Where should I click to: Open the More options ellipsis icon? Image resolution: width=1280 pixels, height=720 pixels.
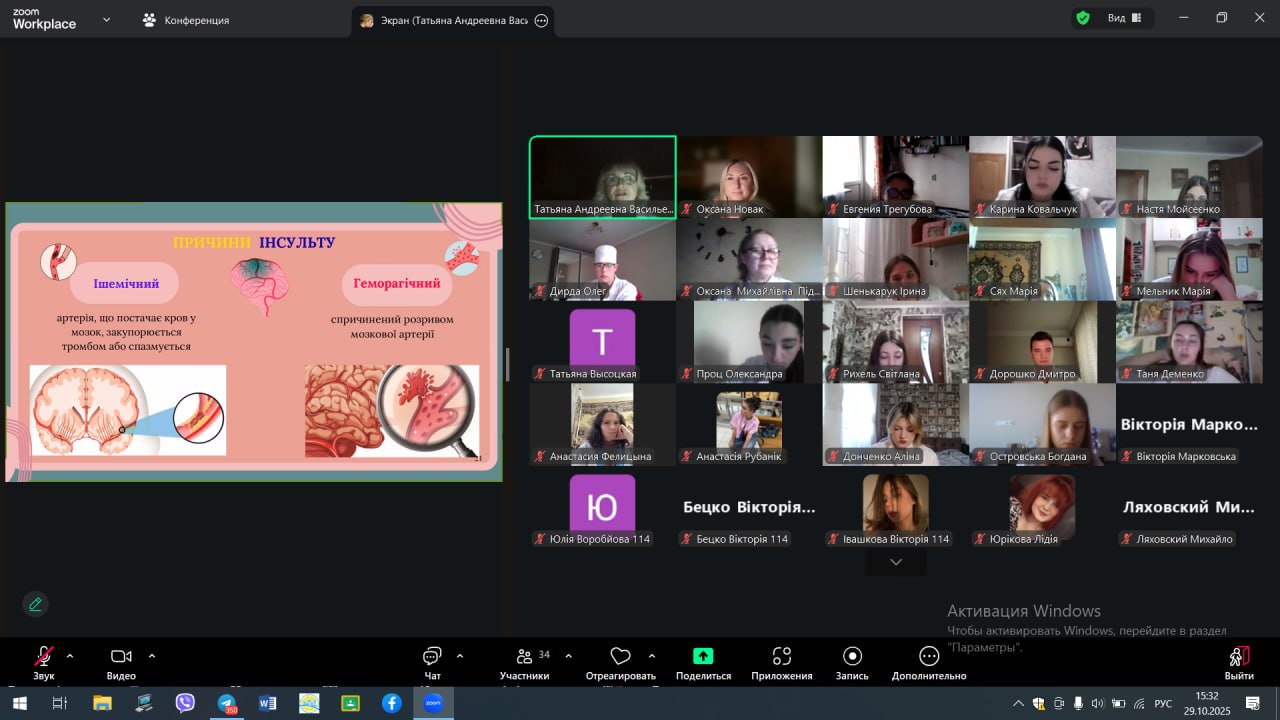point(929,657)
